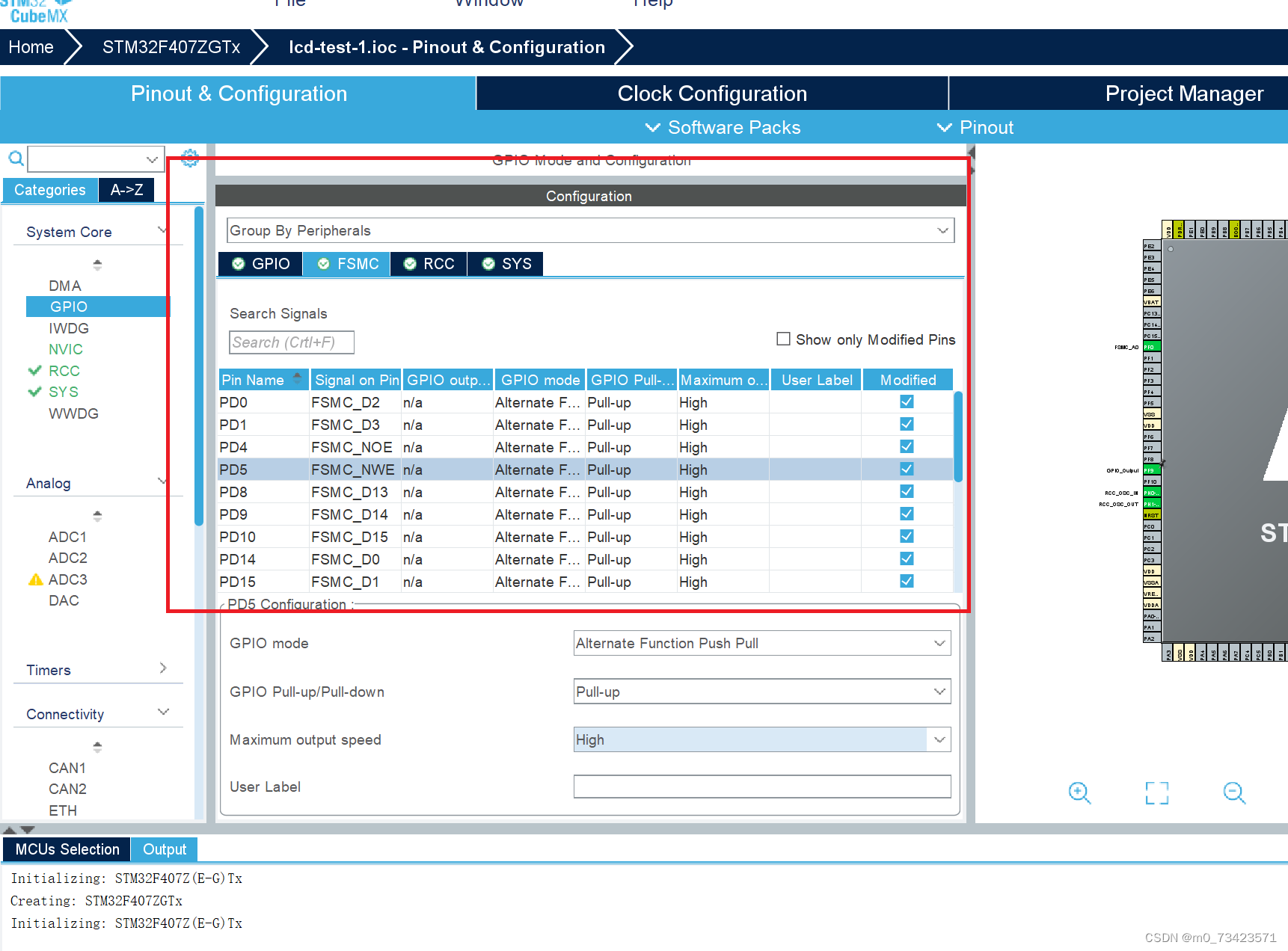Screen dimensions: 1288x951
Task: Select the Pinout & Configuration tab
Action: (x=239, y=93)
